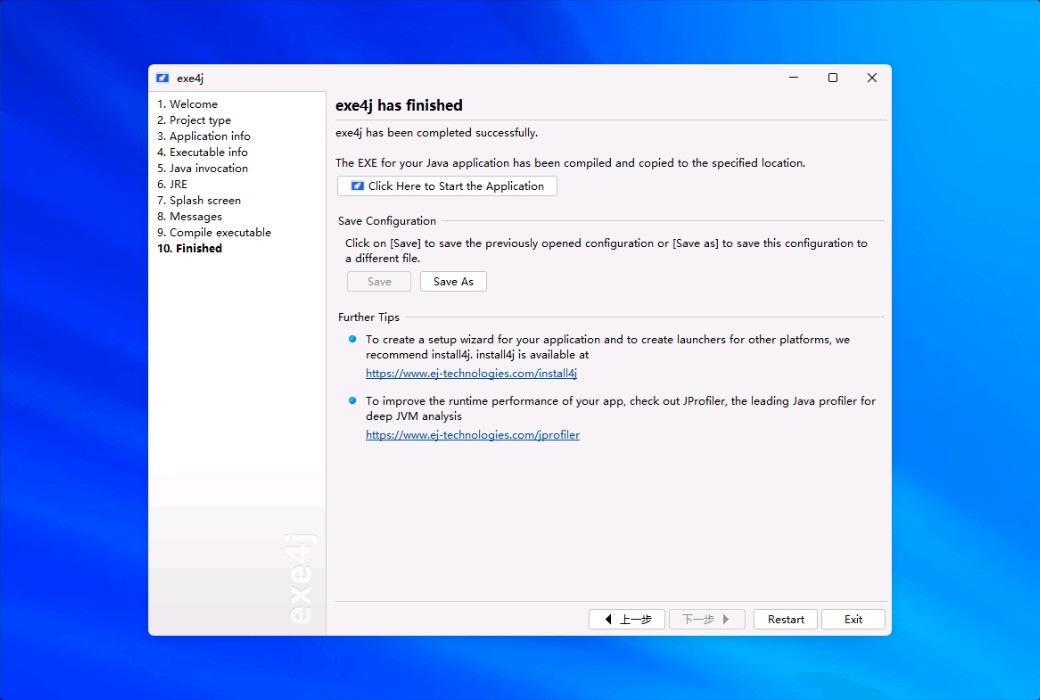Click the 'exe4j has finished' heading
Image resolution: width=1040 pixels, height=700 pixels.
click(x=399, y=105)
